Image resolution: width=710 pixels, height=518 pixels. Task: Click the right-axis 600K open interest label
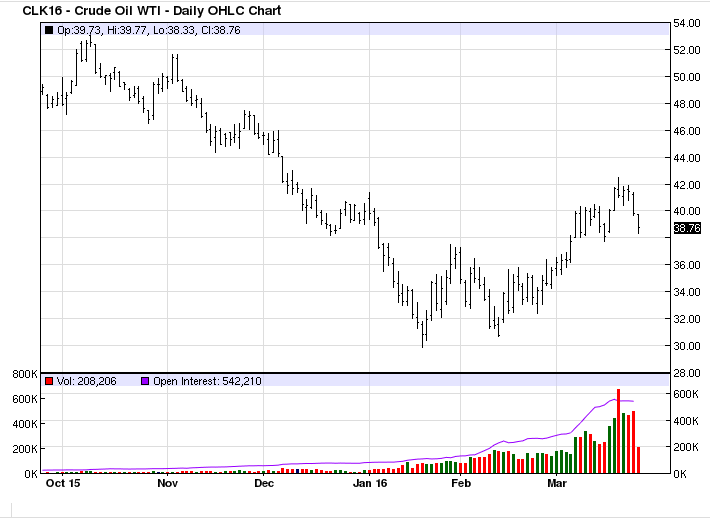[686, 394]
